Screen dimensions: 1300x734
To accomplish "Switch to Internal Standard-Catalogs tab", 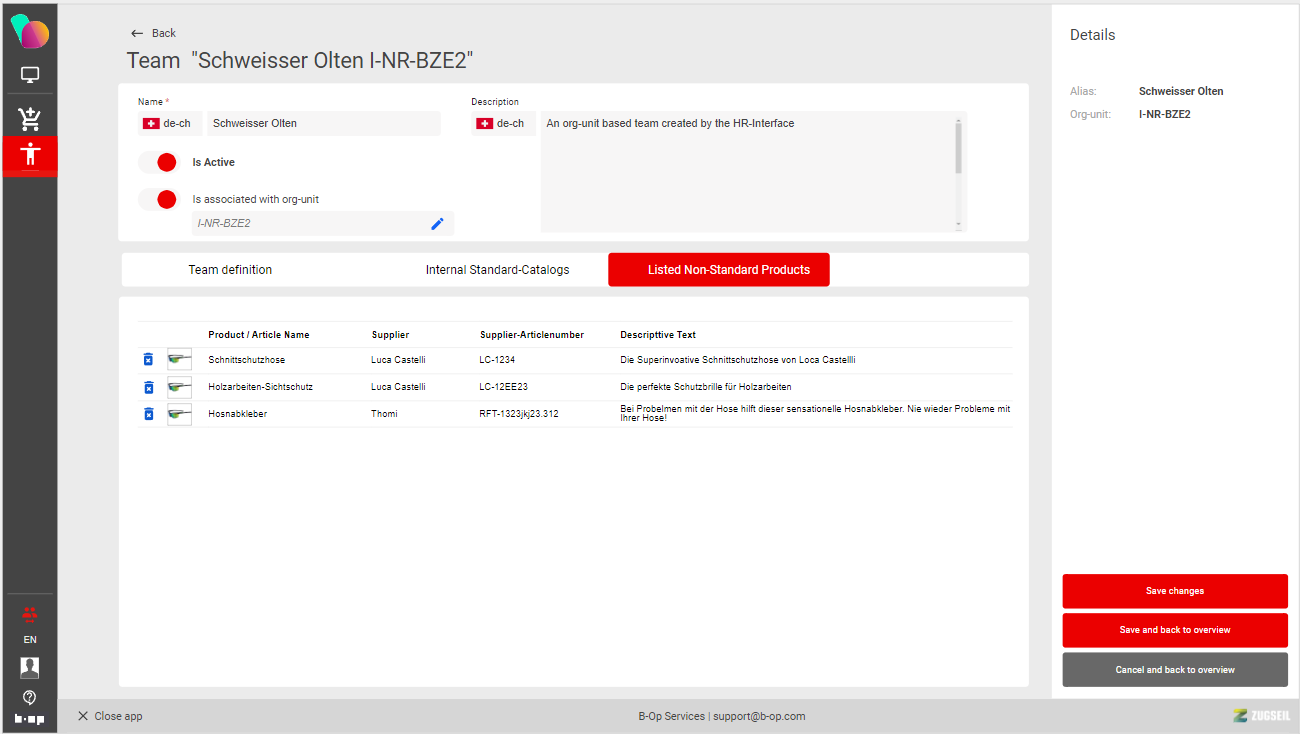I will coord(497,270).
